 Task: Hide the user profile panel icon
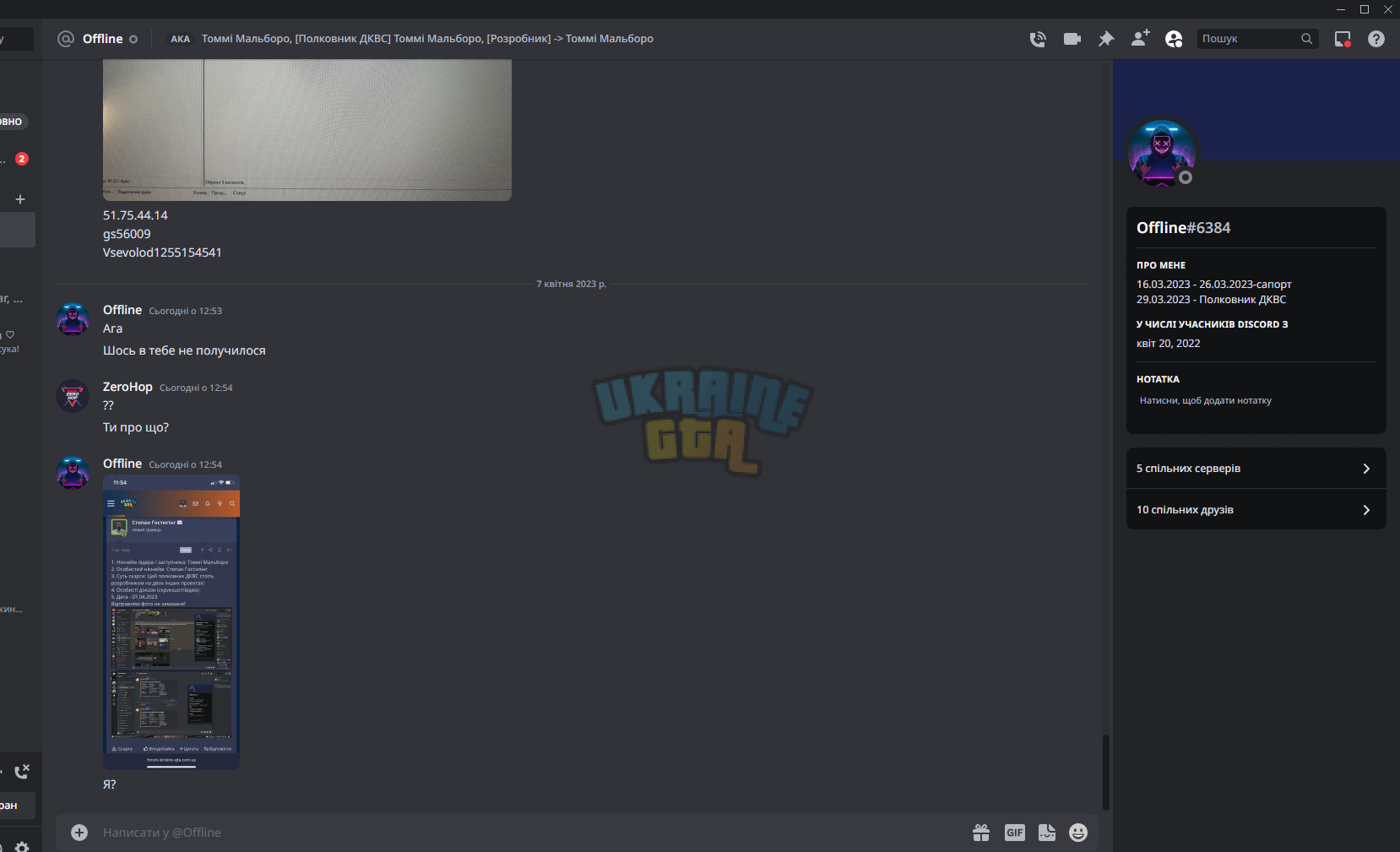[x=1174, y=39]
